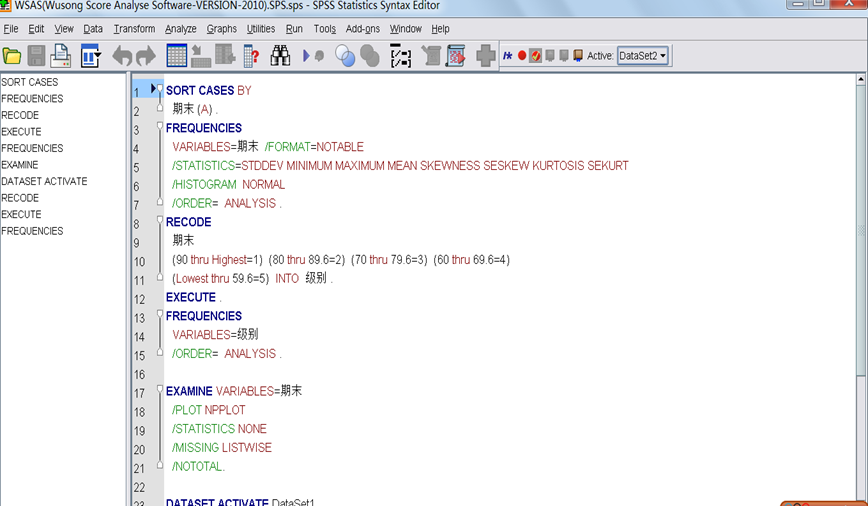
Task: Click the brown bookmark icon near Active
Action: coord(577,55)
